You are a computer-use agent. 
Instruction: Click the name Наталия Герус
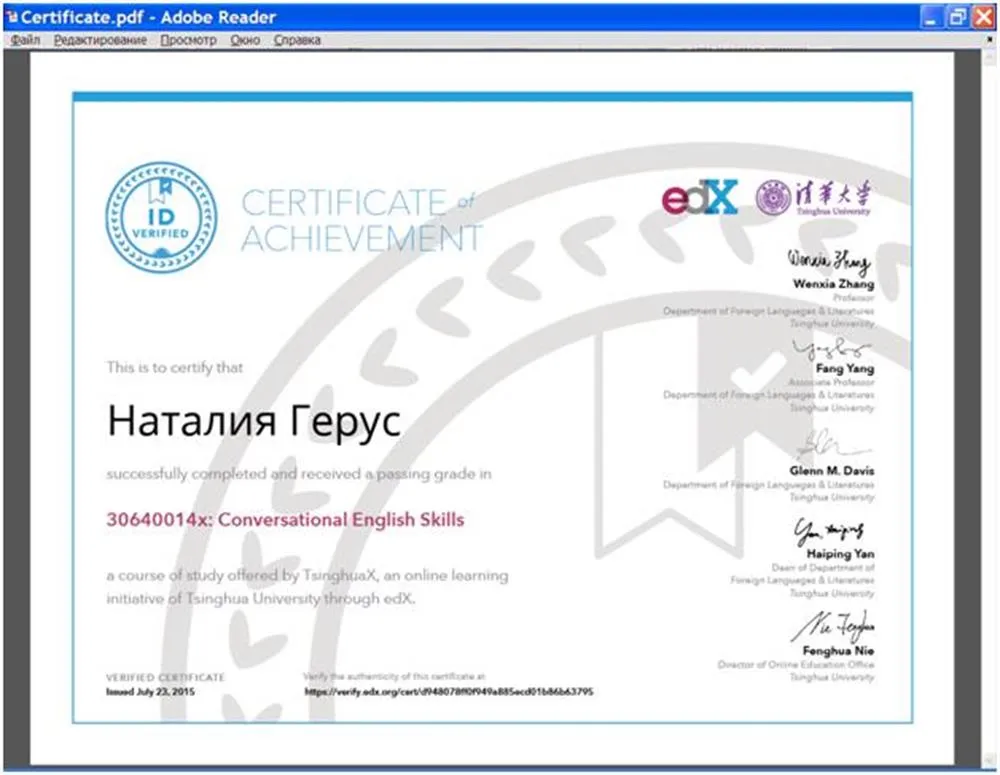pyautogui.click(x=254, y=422)
